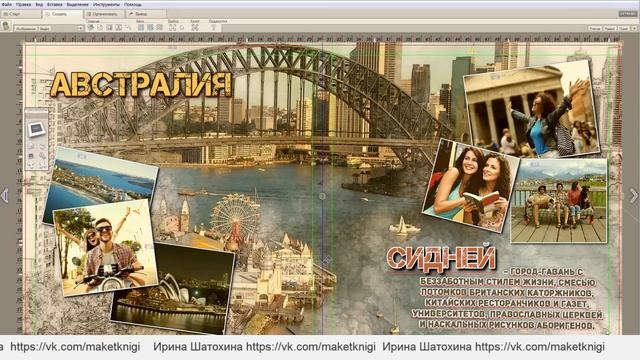Click the center handle on the page spine guide
The image size is (640, 360).
[x=322, y=196]
